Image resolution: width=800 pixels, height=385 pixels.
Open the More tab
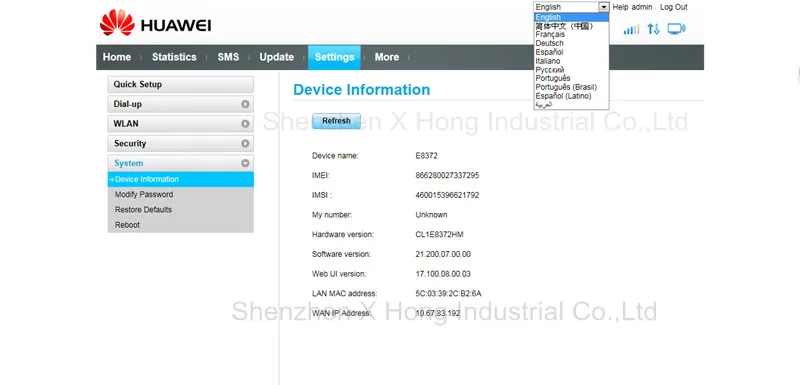click(x=387, y=57)
